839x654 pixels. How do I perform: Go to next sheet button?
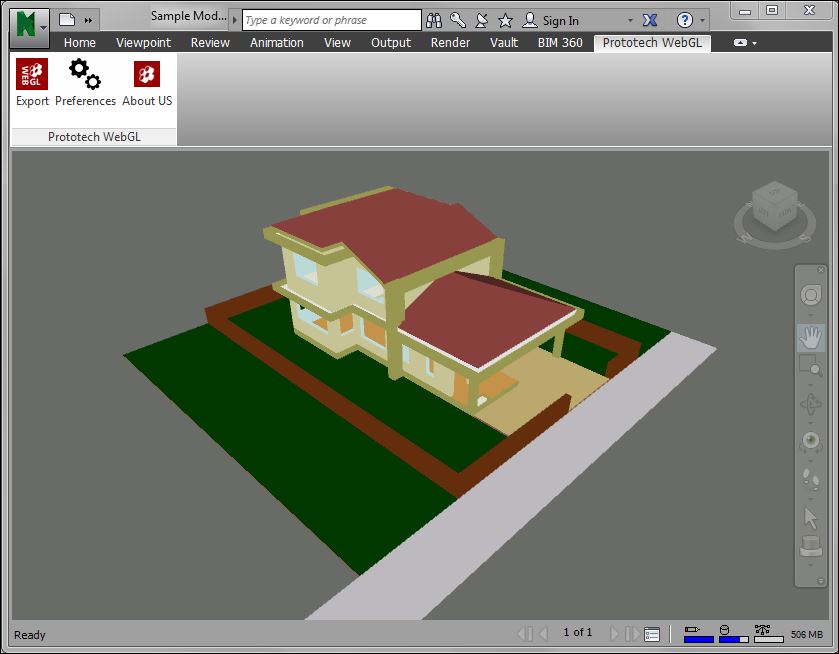coord(614,634)
